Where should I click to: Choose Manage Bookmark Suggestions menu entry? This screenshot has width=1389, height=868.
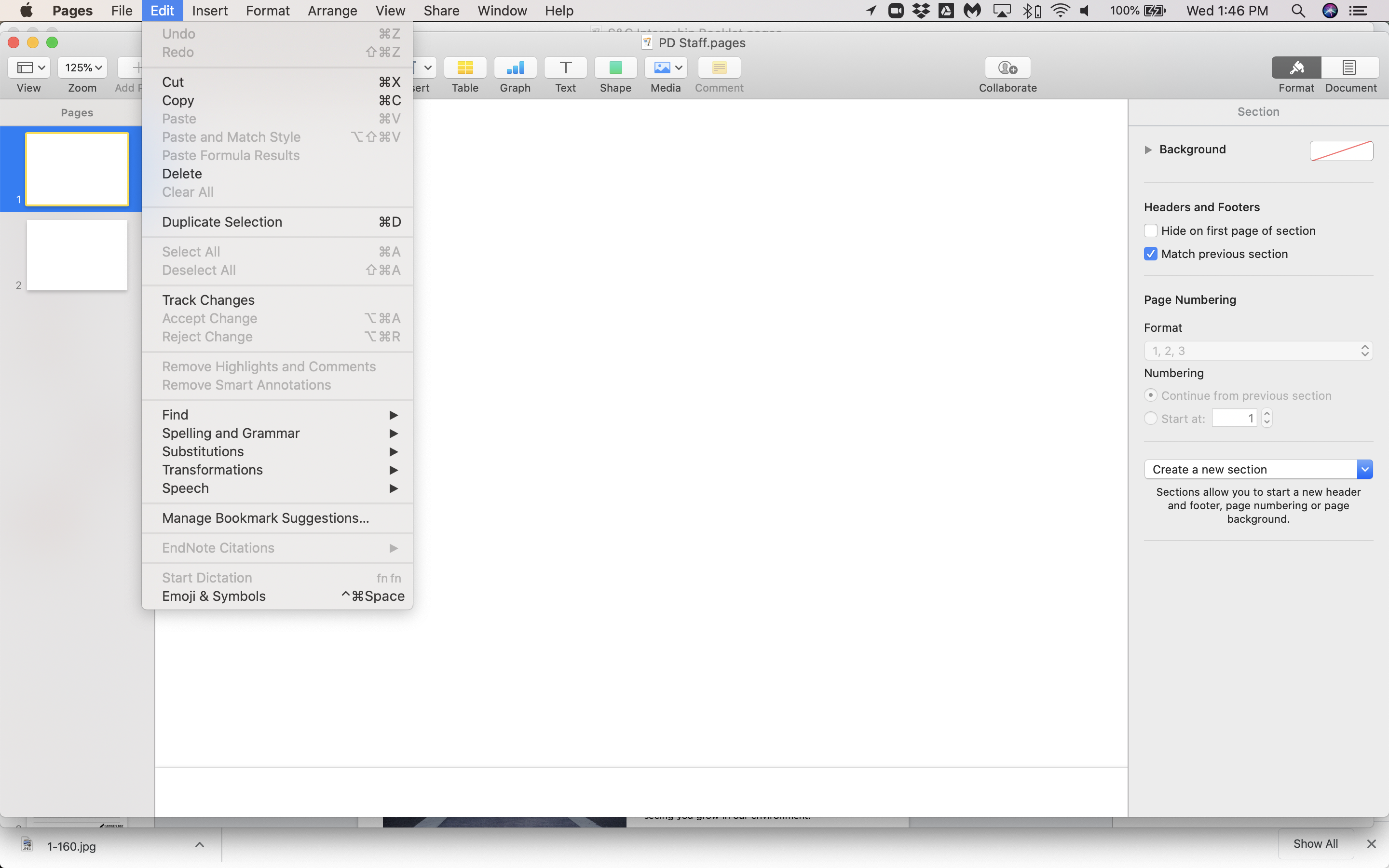[x=265, y=518]
